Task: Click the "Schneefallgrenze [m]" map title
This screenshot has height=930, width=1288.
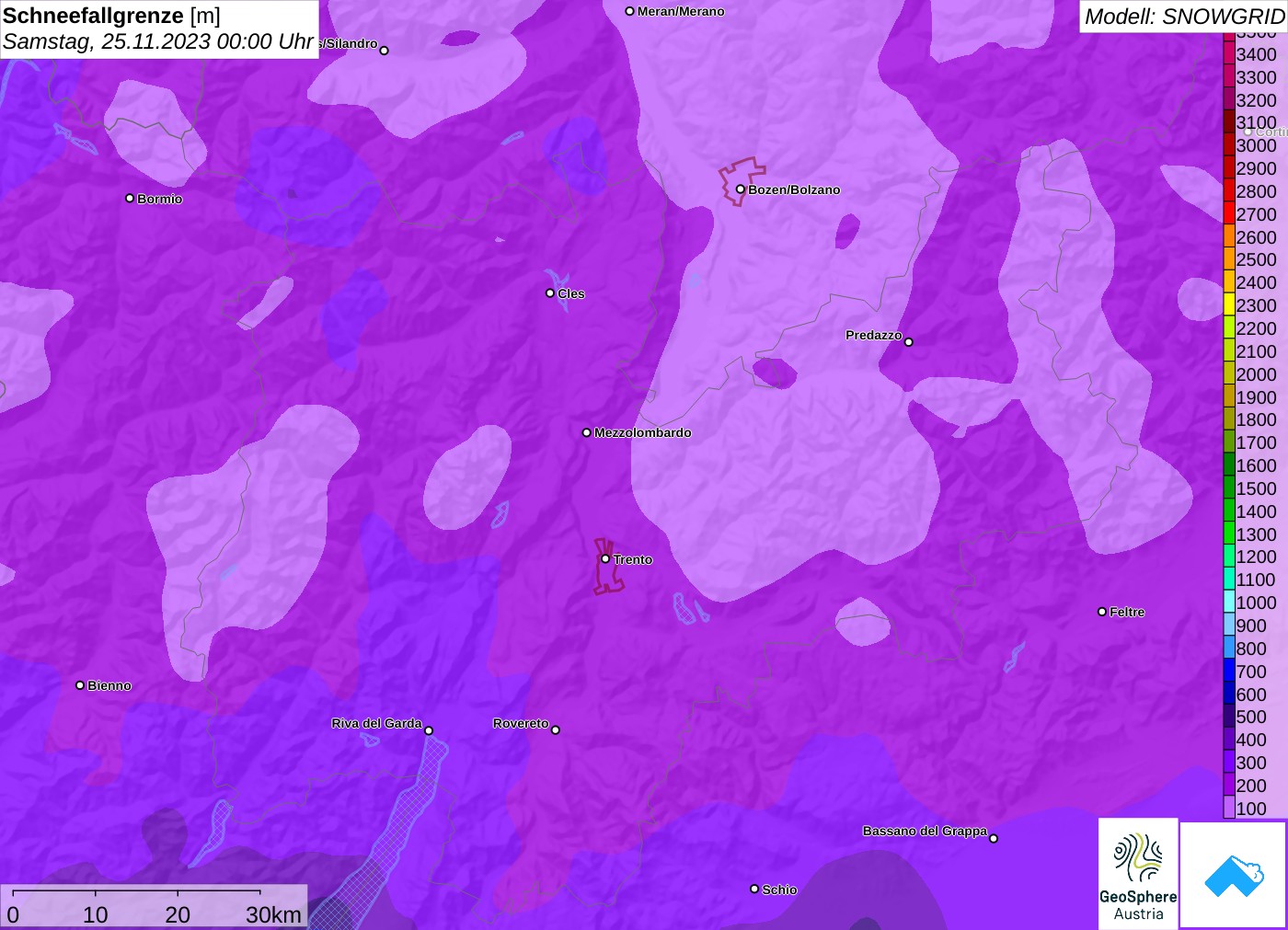Action: (111, 16)
